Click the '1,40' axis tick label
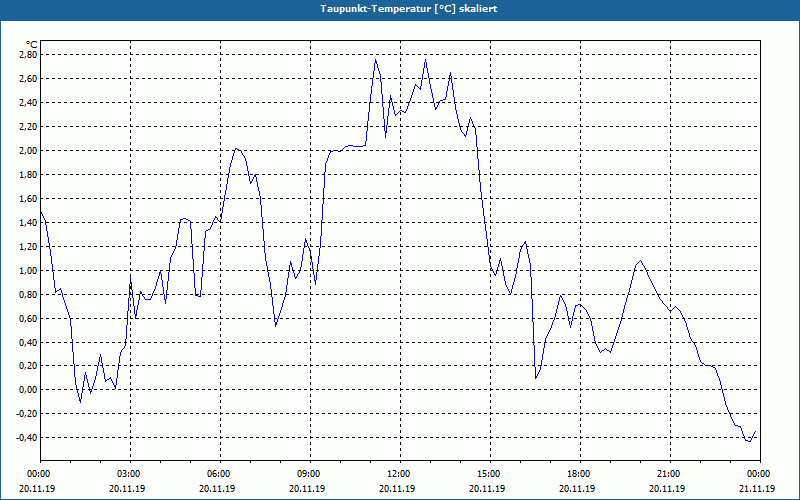800x500 pixels. coord(28,222)
